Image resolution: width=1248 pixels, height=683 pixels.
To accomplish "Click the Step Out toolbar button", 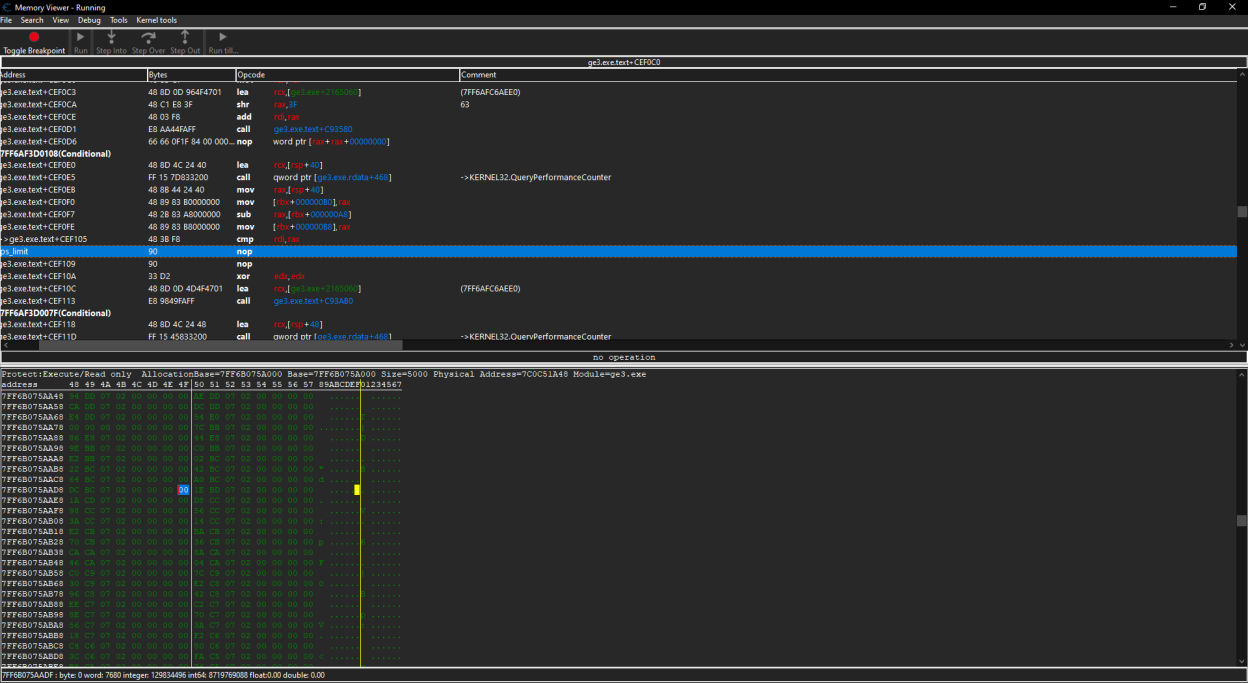I will (x=185, y=42).
